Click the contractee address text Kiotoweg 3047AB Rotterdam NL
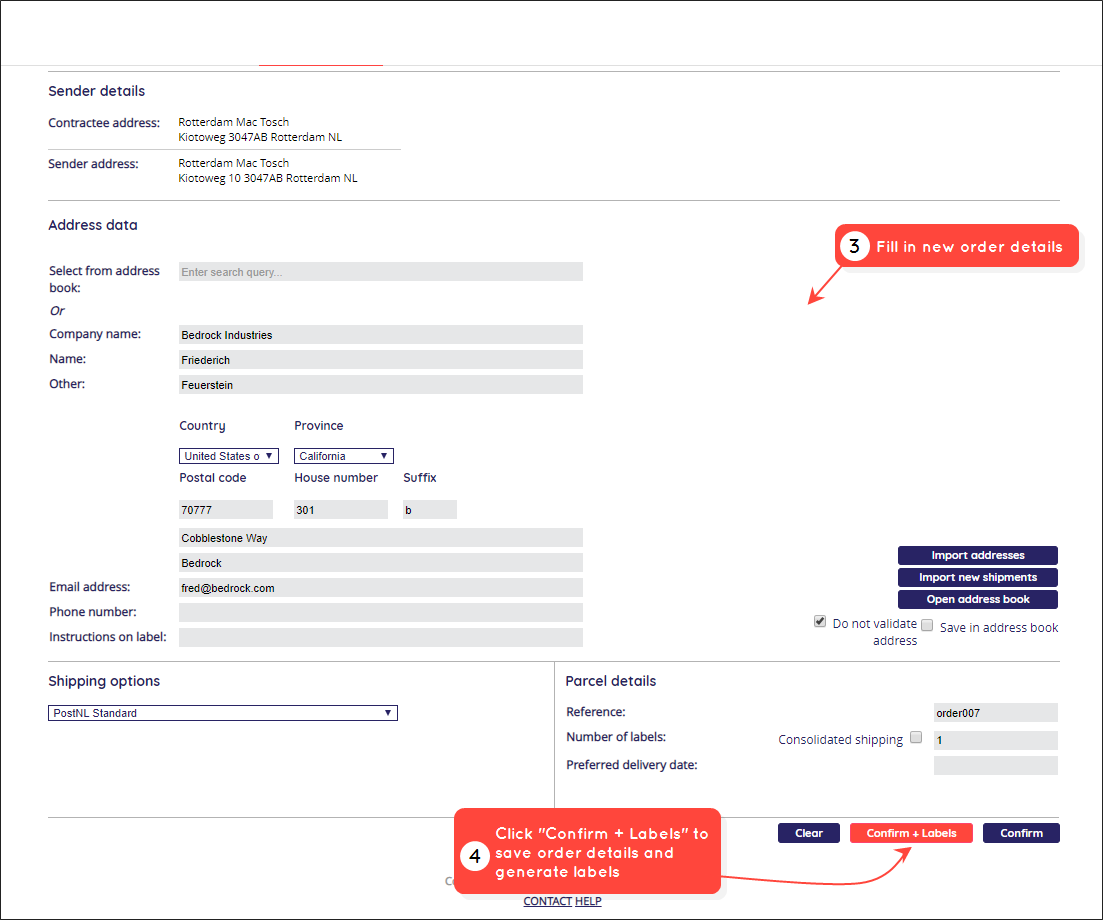Image resolution: width=1103 pixels, height=920 pixels. coord(260,137)
